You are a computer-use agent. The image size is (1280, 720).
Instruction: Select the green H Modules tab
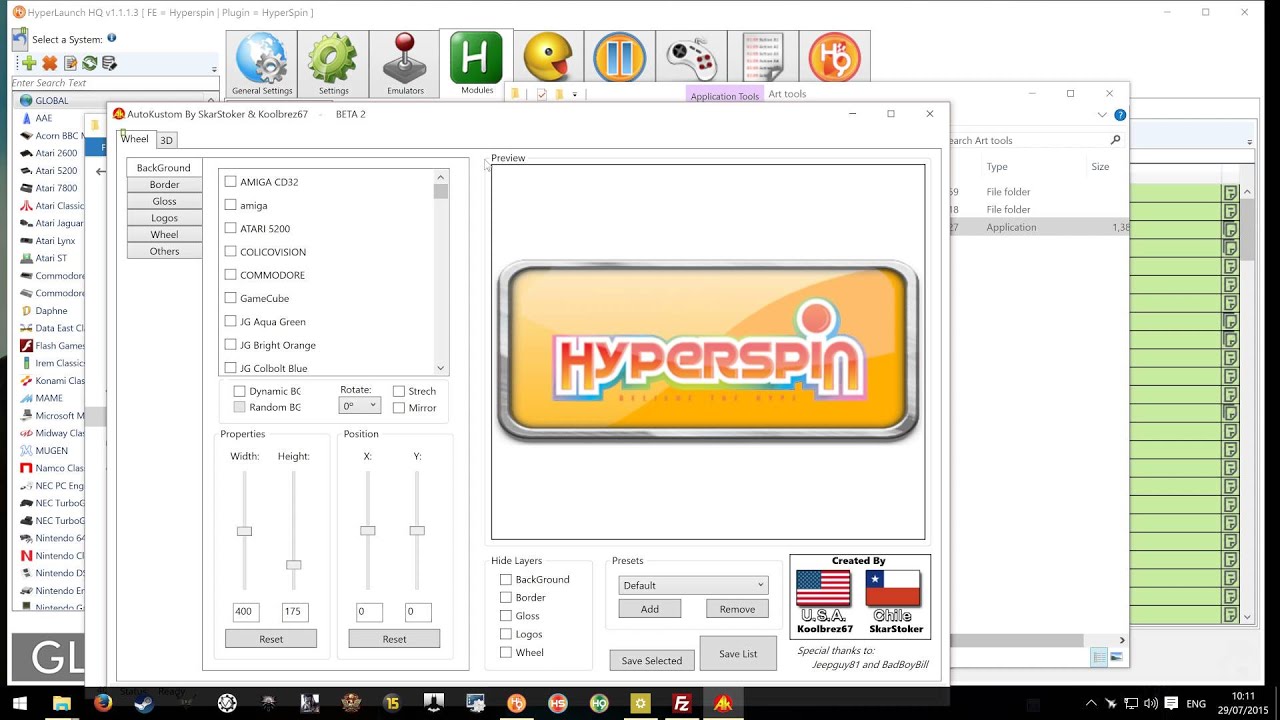click(x=477, y=65)
